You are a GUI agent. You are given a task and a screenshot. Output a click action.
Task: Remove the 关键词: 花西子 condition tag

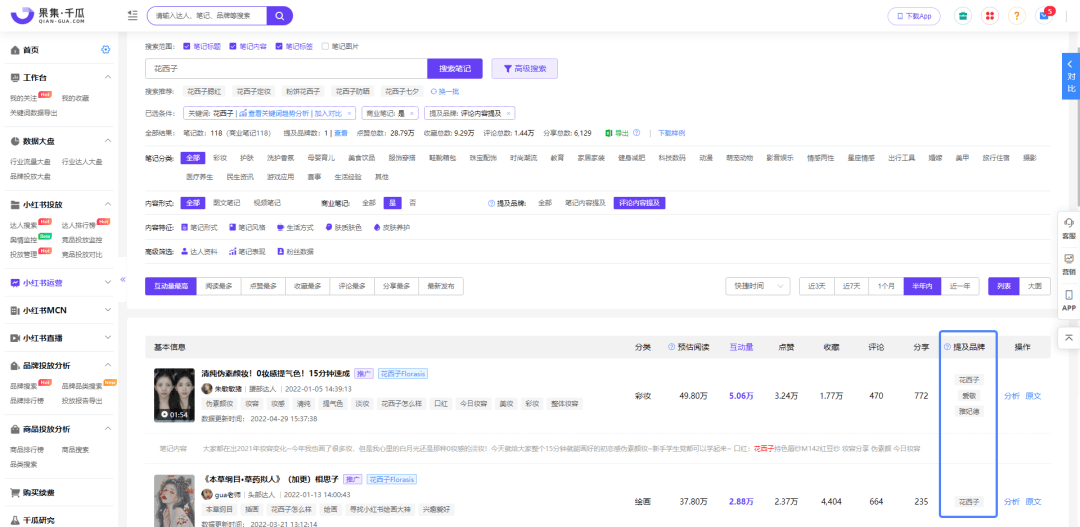349,114
